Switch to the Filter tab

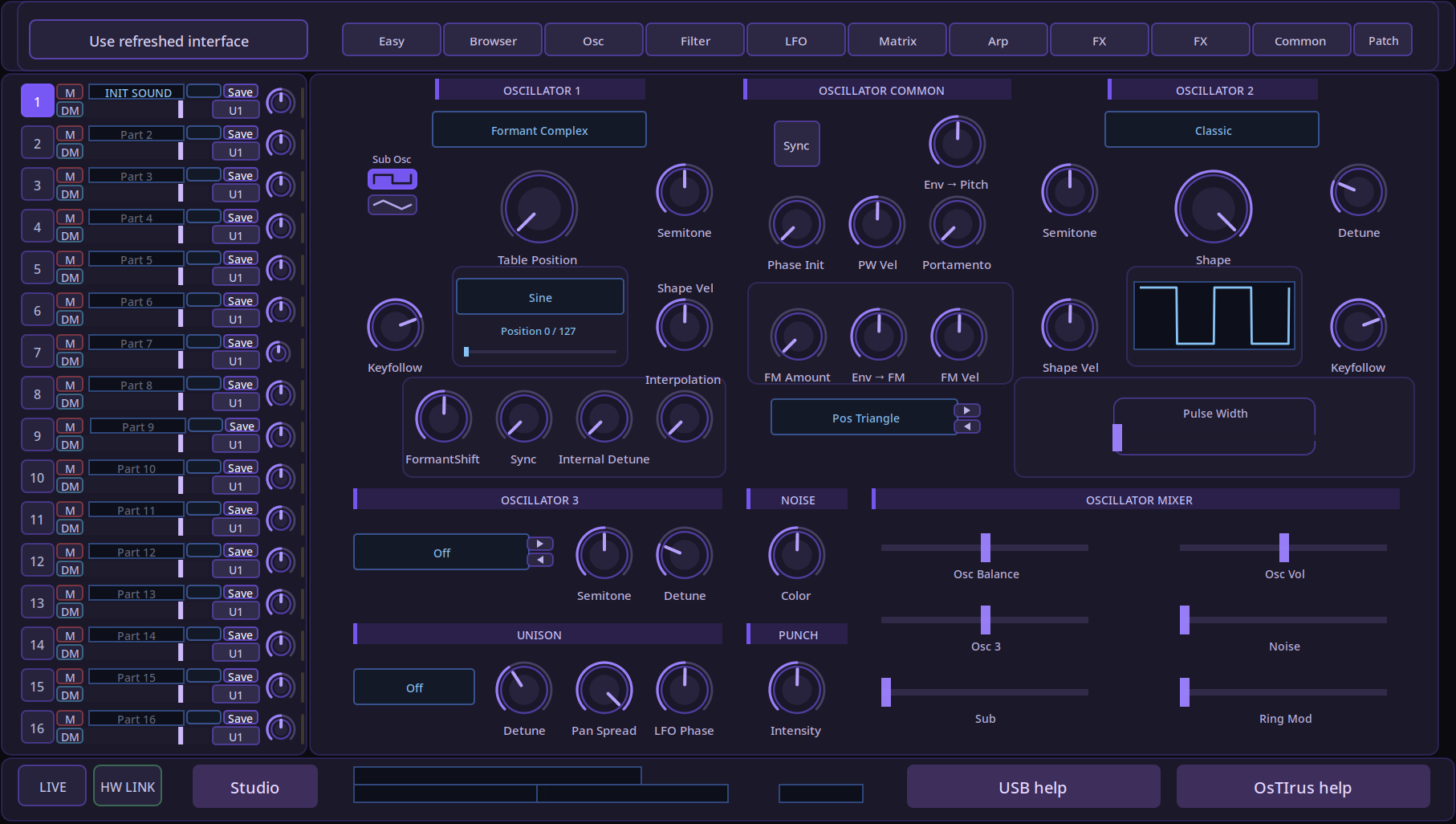tap(695, 40)
